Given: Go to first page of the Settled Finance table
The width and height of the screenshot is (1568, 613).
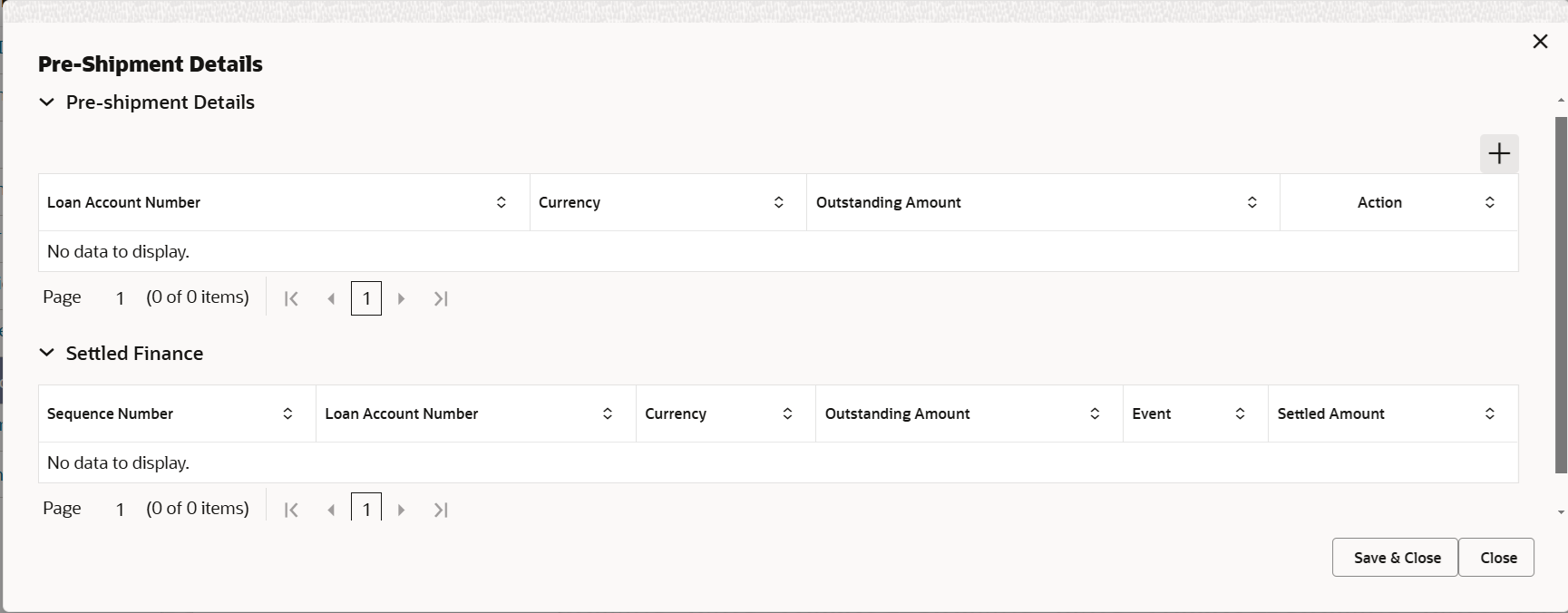Looking at the screenshot, I should [291, 510].
